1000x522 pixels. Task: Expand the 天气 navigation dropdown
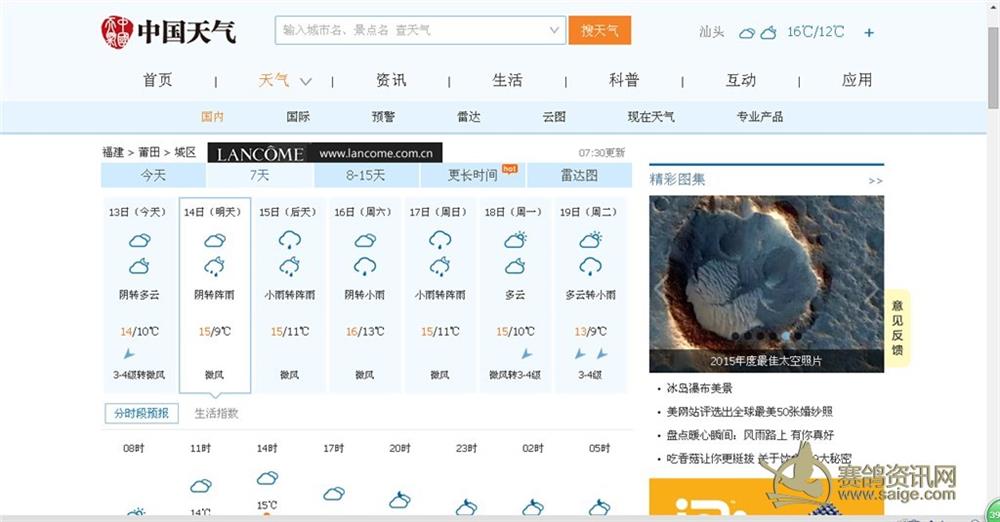(x=306, y=81)
